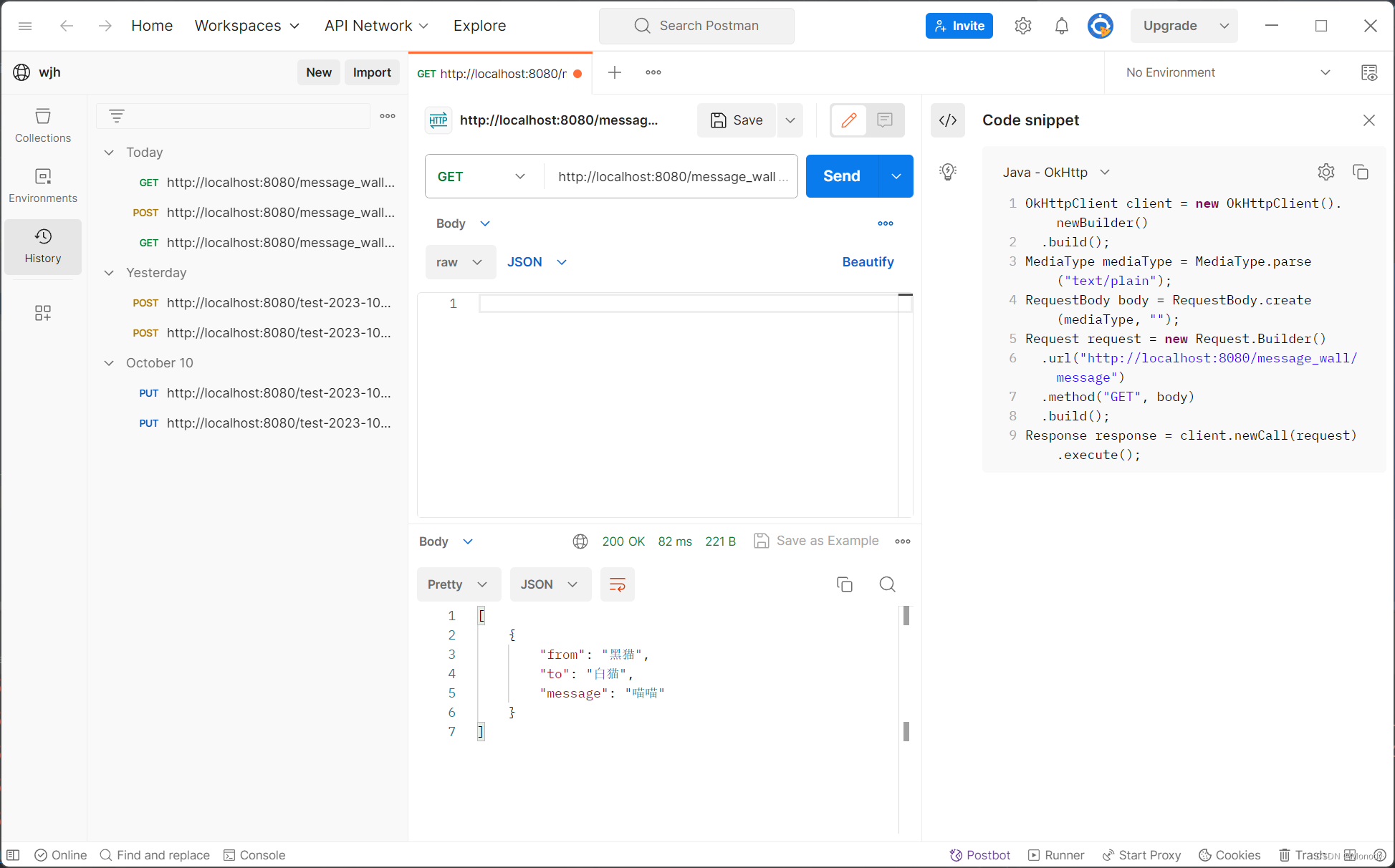
Task: Open environment quick look icon
Action: pos(1369,72)
